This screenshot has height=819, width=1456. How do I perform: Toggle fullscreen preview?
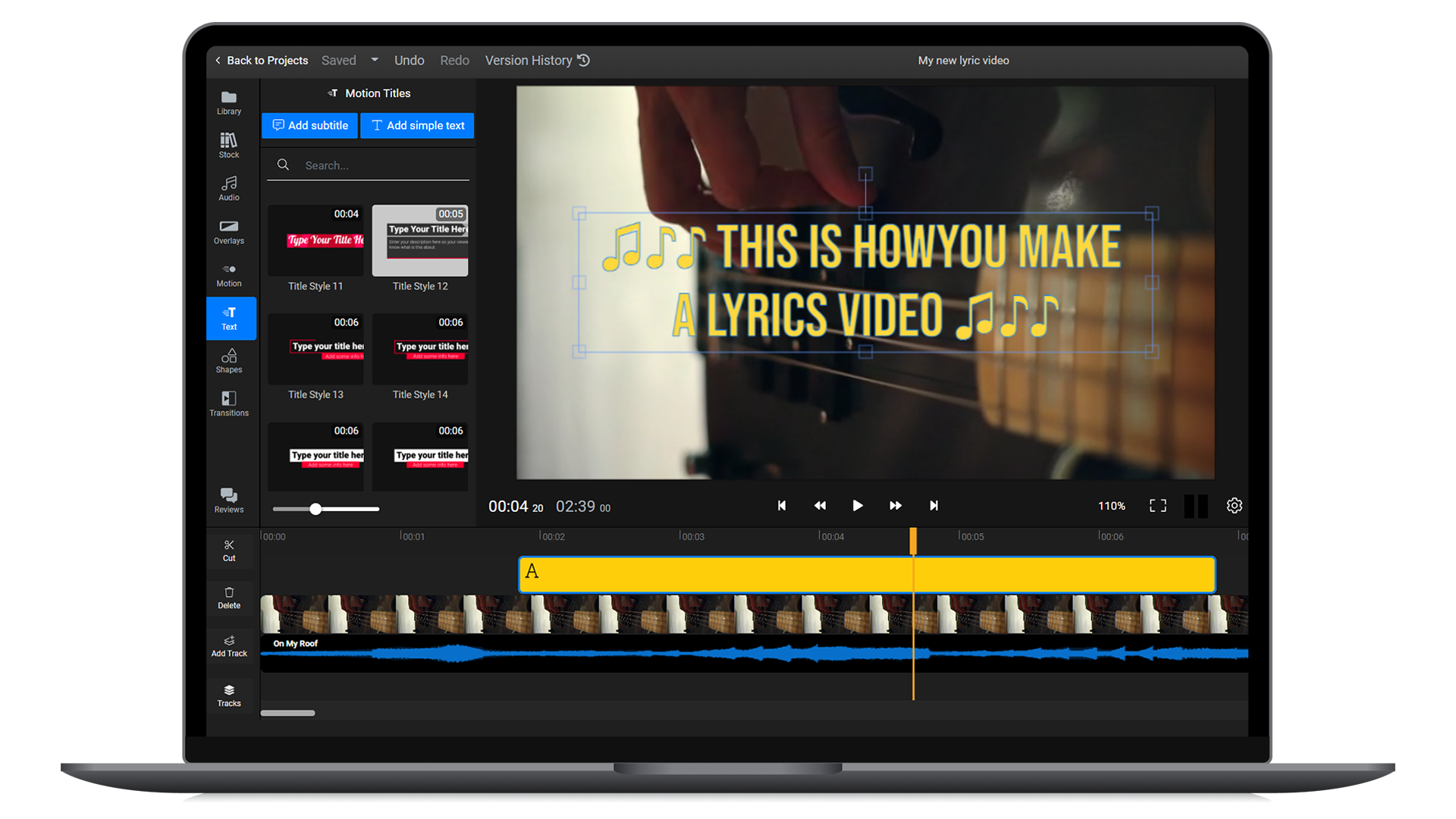click(1158, 506)
